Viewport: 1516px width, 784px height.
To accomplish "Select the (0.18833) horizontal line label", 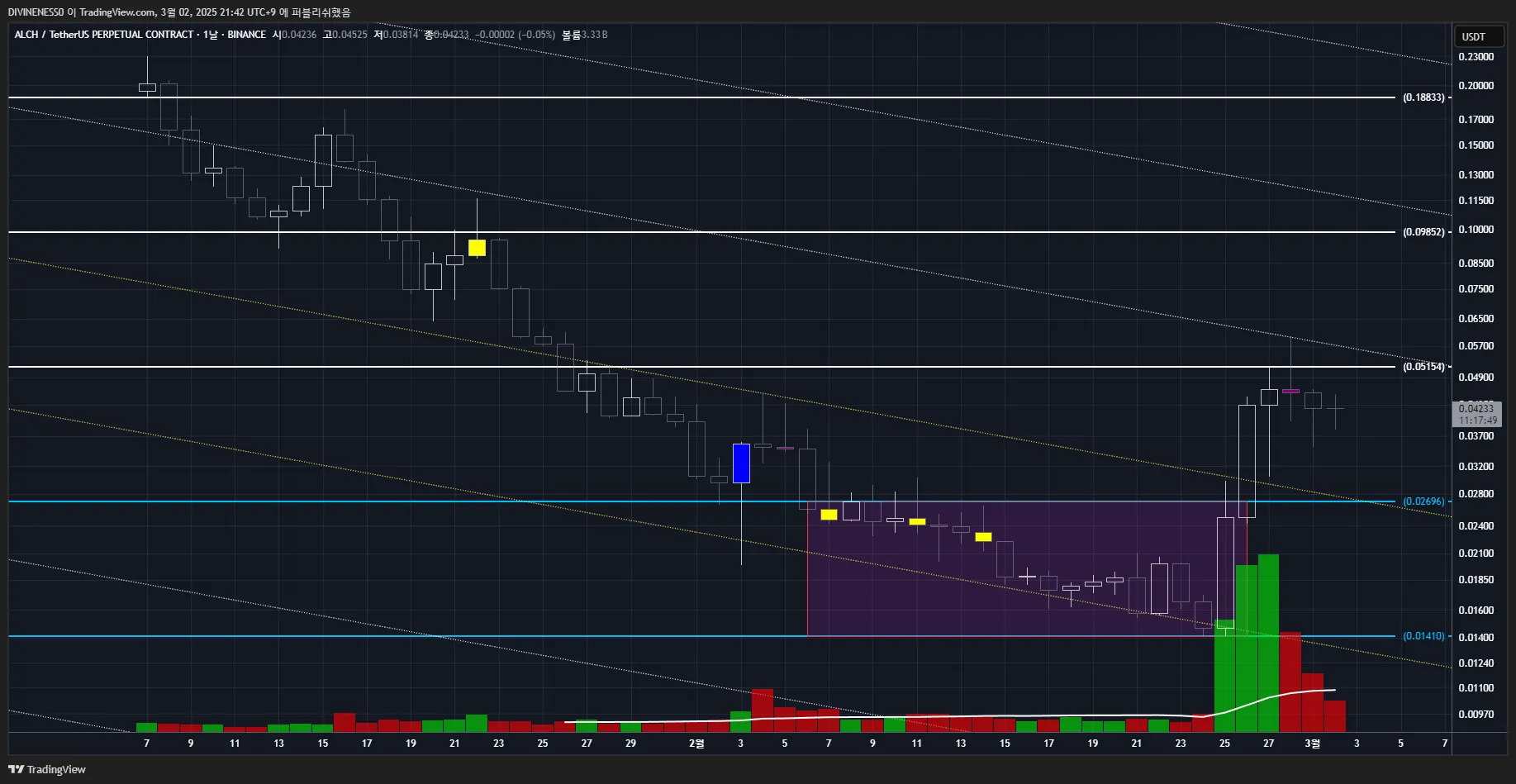I will [x=1423, y=97].
